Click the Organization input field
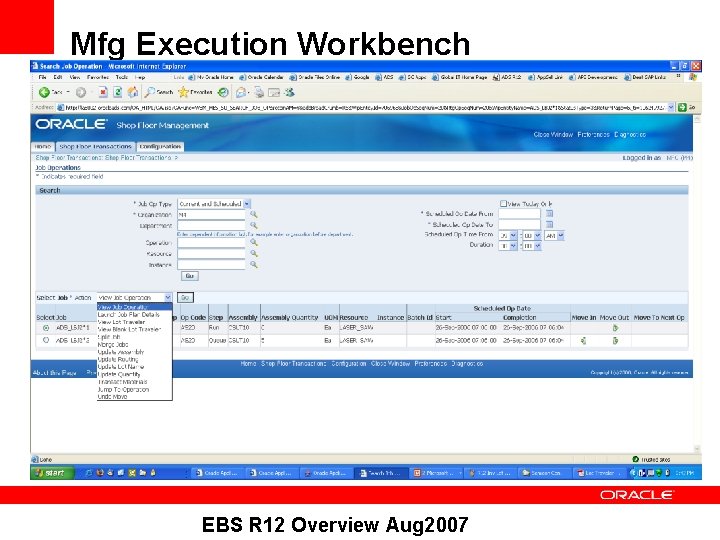 pyautogui.click(x=211, y=214)
